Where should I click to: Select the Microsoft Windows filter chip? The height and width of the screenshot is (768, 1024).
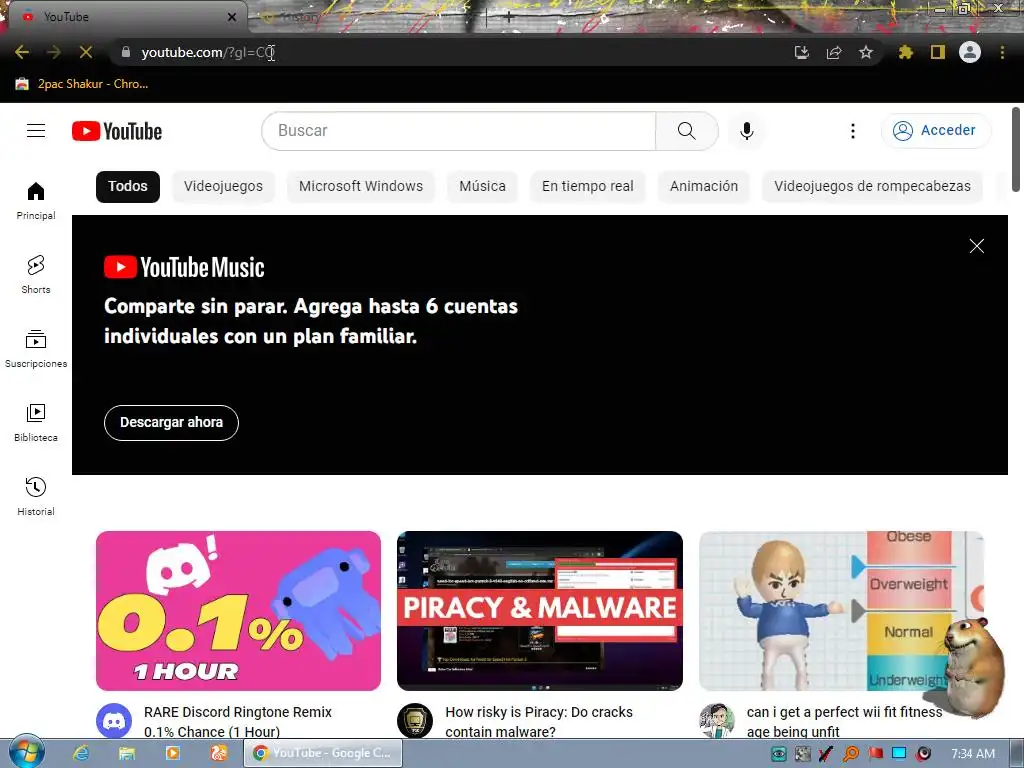pos(361,186)
